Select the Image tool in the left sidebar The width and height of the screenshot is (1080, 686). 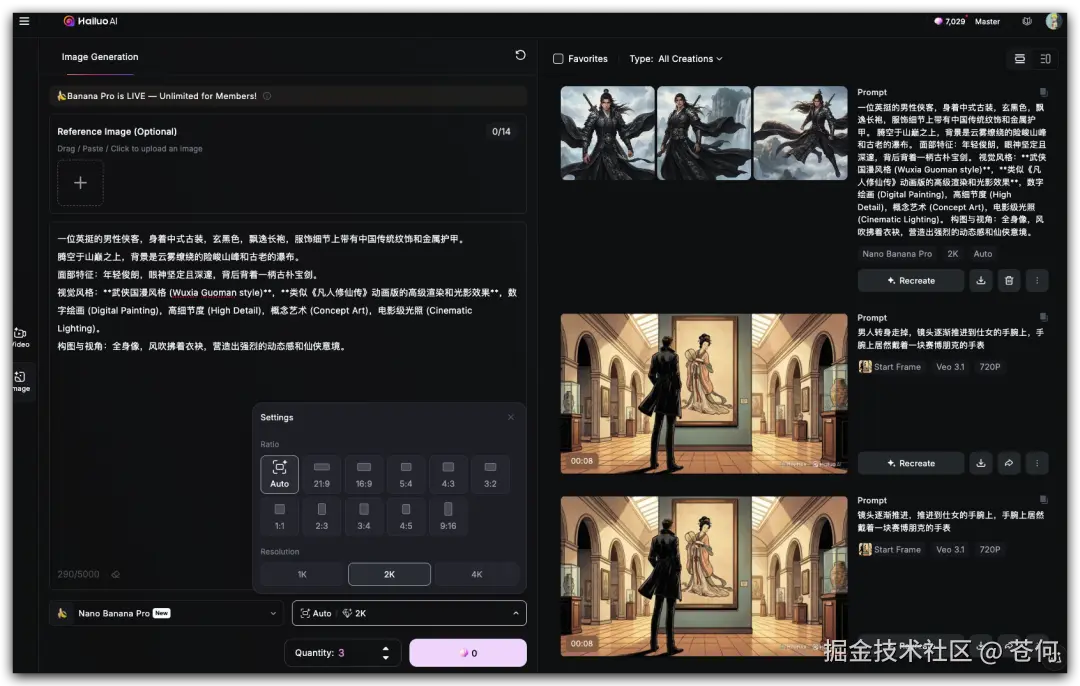tap(20, 382)
